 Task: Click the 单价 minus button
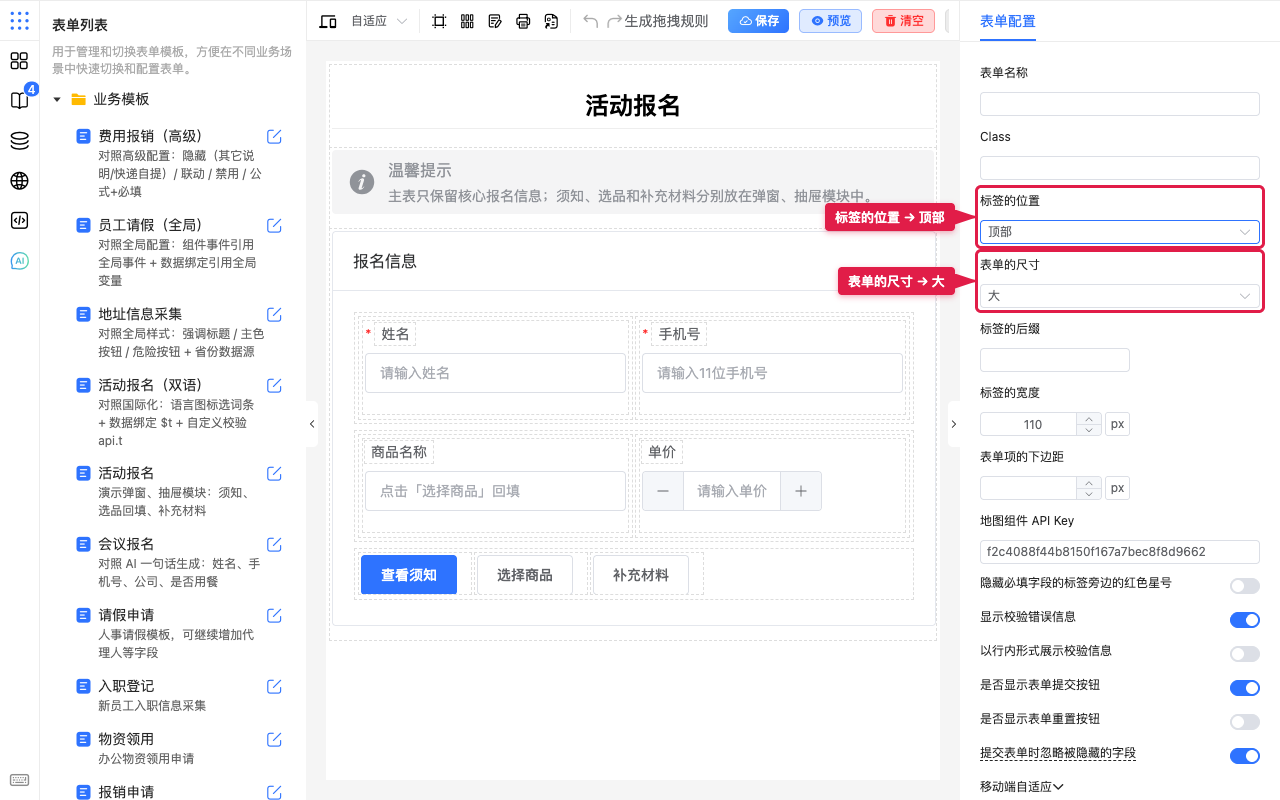point(663,491)
